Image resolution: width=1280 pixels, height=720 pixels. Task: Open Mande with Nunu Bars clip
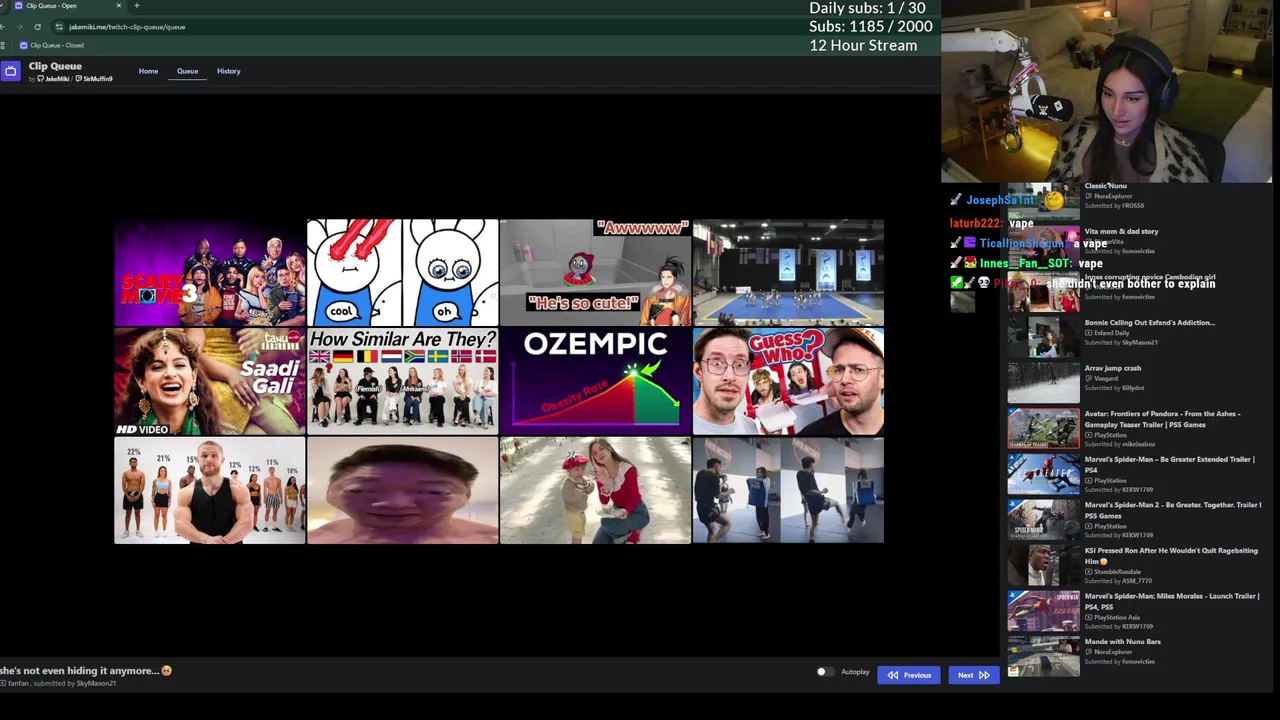(x=1122, y=641)
